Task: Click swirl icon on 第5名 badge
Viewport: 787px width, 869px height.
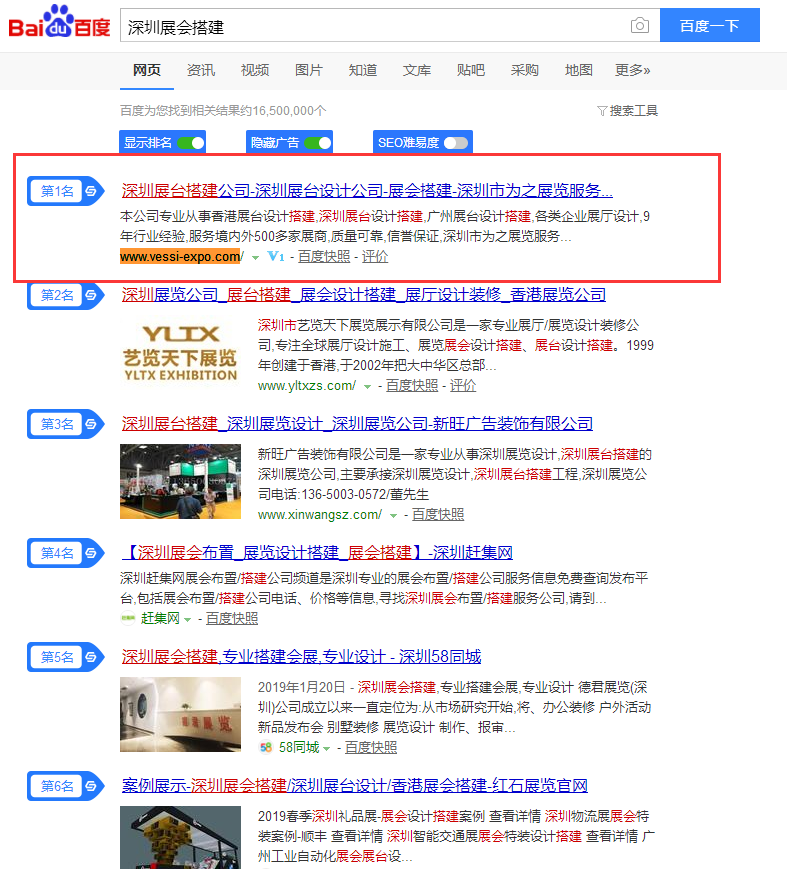Action: (x=91, y=657)
